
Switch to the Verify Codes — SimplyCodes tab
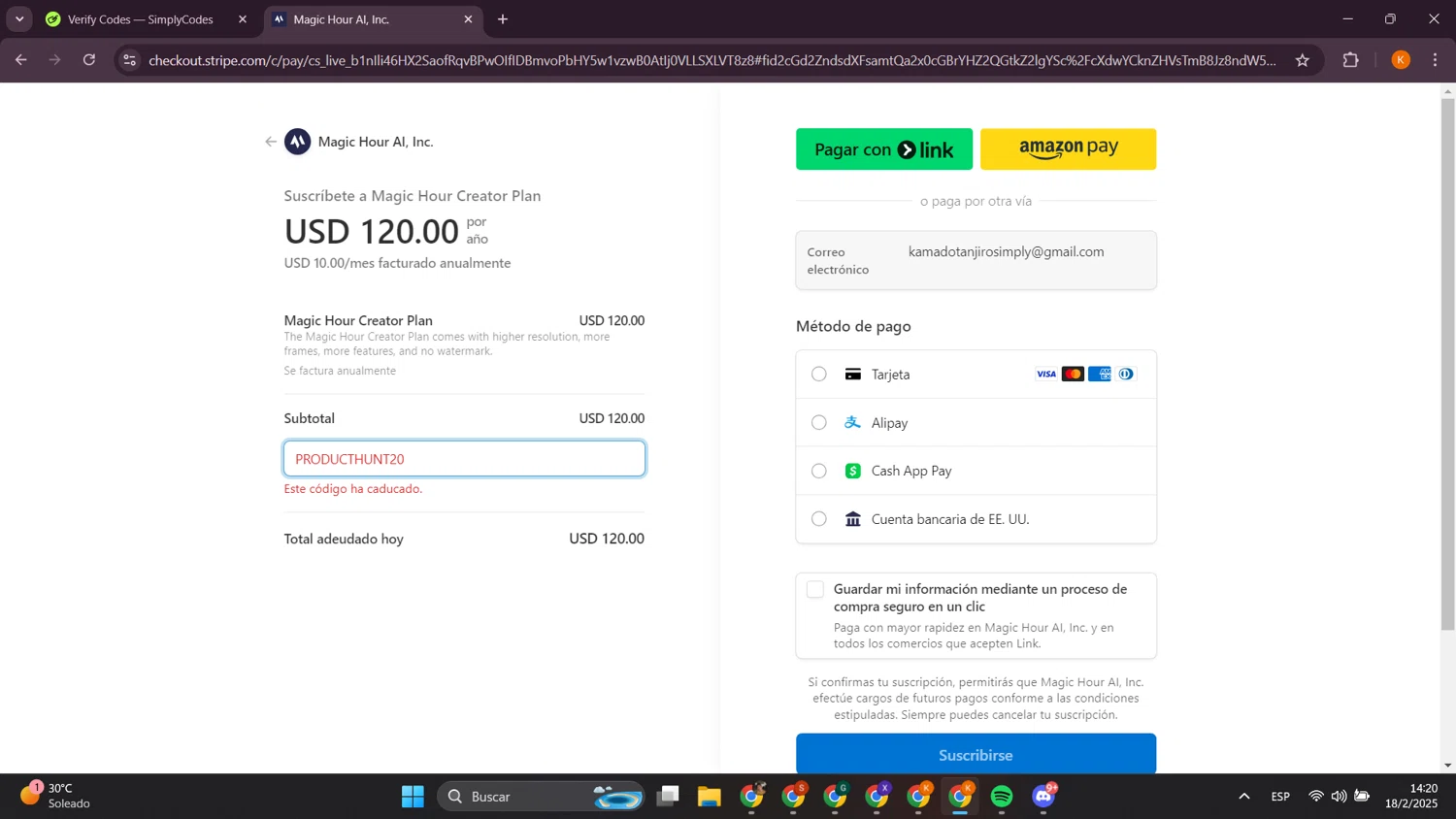(x=141, y=19)
